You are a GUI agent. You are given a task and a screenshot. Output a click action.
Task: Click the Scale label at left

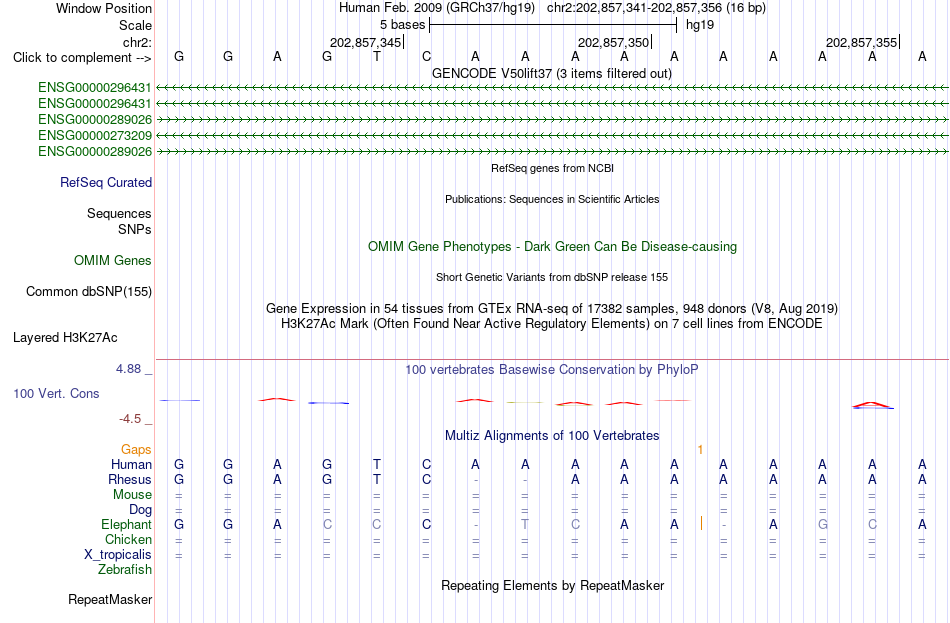click(135, 25)
